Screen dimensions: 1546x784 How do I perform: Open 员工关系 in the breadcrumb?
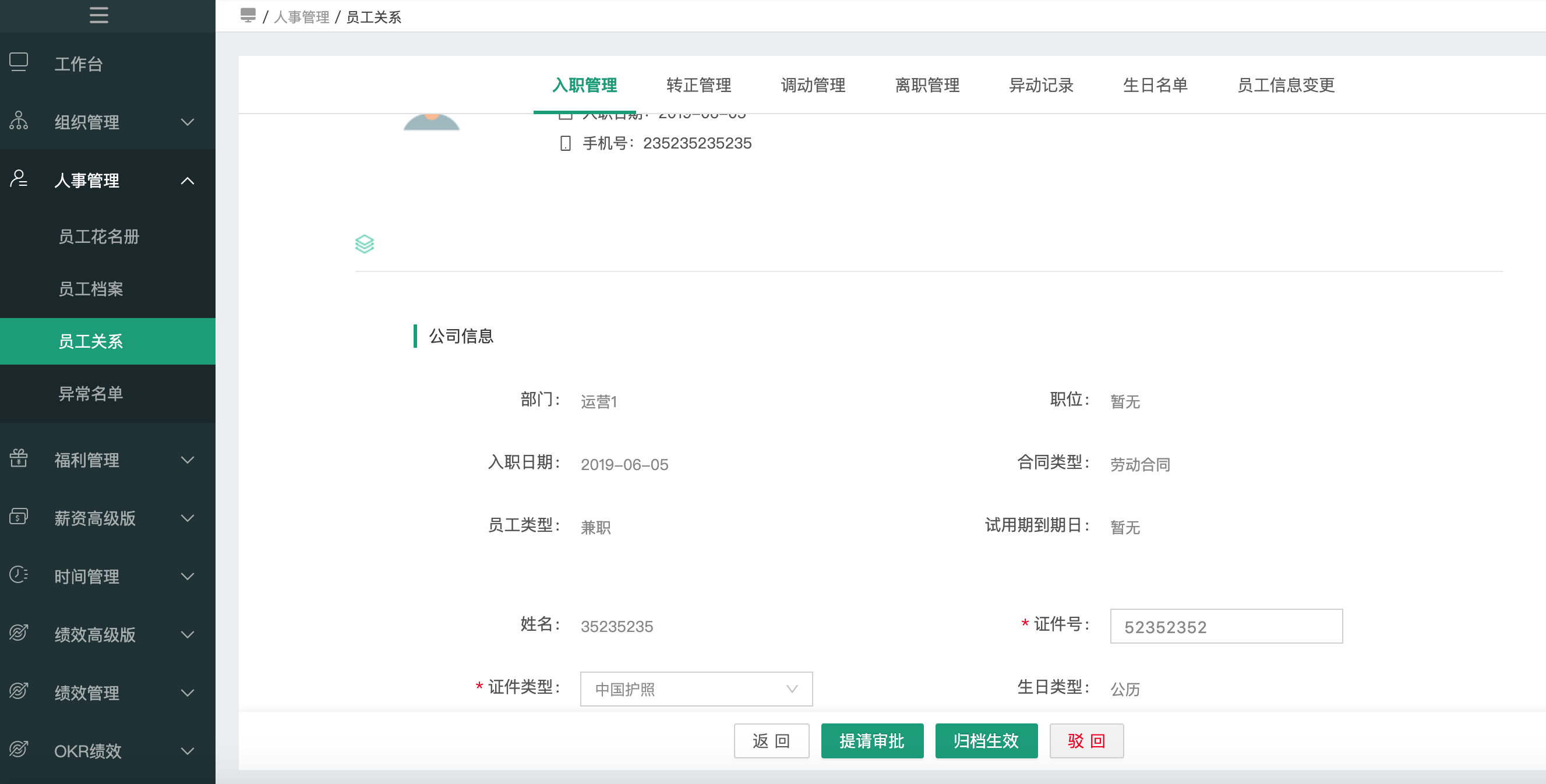(373, 17)
